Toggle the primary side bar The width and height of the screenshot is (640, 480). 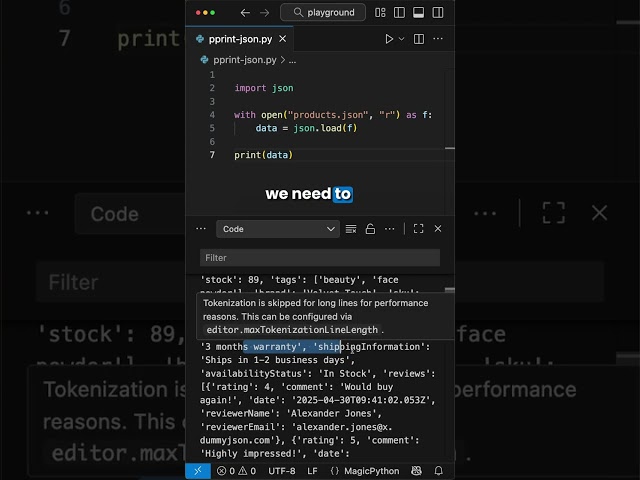pos(399,13)
